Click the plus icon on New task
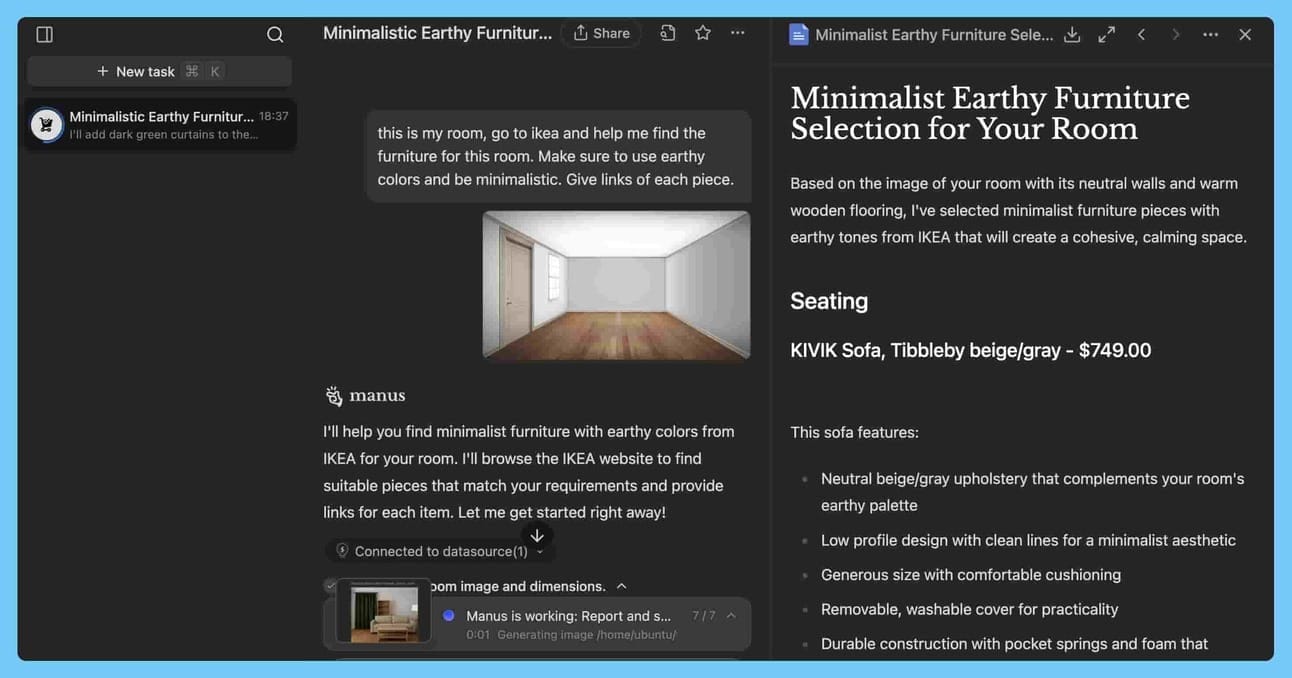1292x678 pixels. point(103,71)
